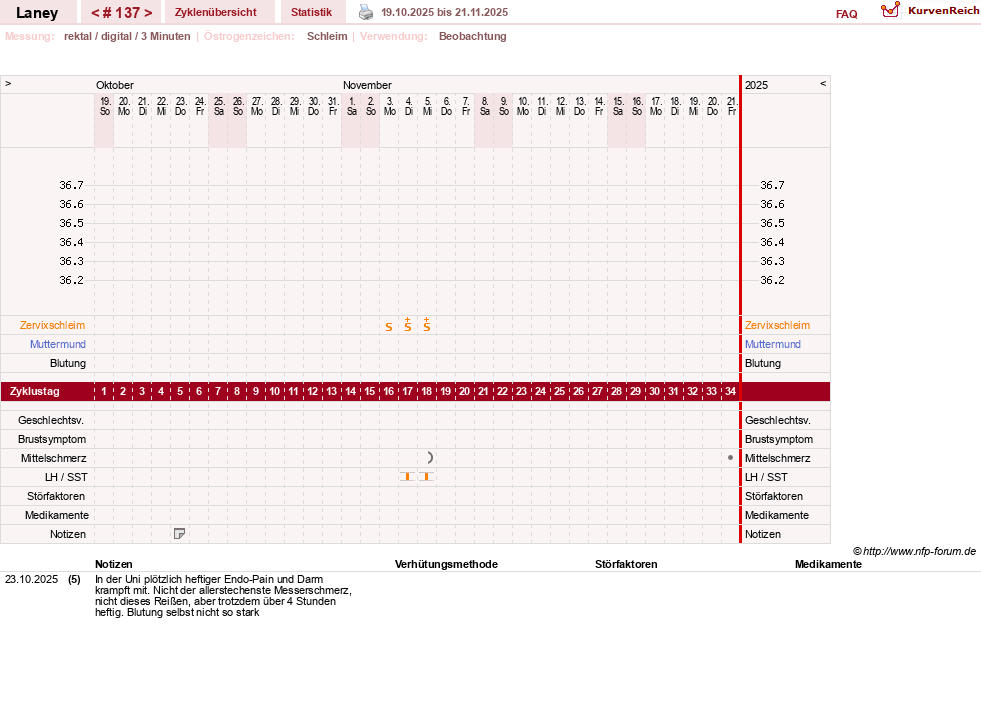The width and height of the screenshot is (981, 726).
Task: Click the printer icon
Action: pos(366,12)
